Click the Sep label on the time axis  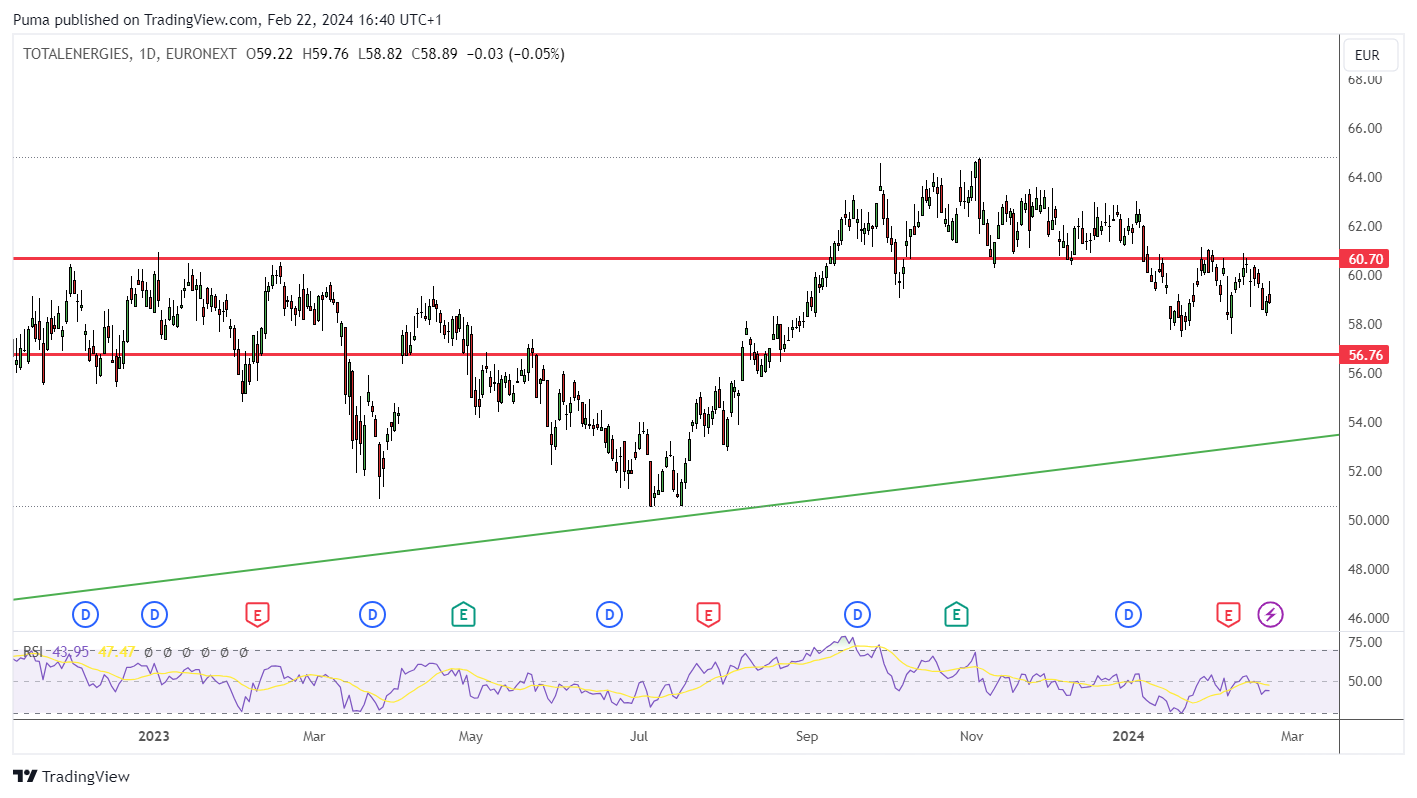tap(807, 737)
